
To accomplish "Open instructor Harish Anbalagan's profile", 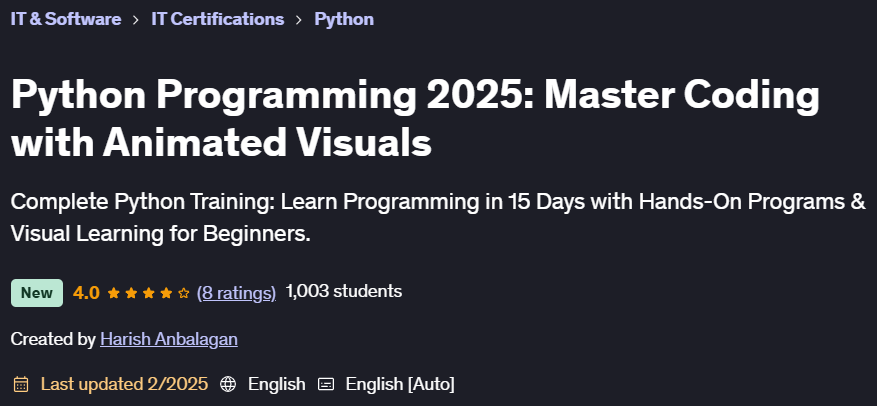I will point(169,339).
